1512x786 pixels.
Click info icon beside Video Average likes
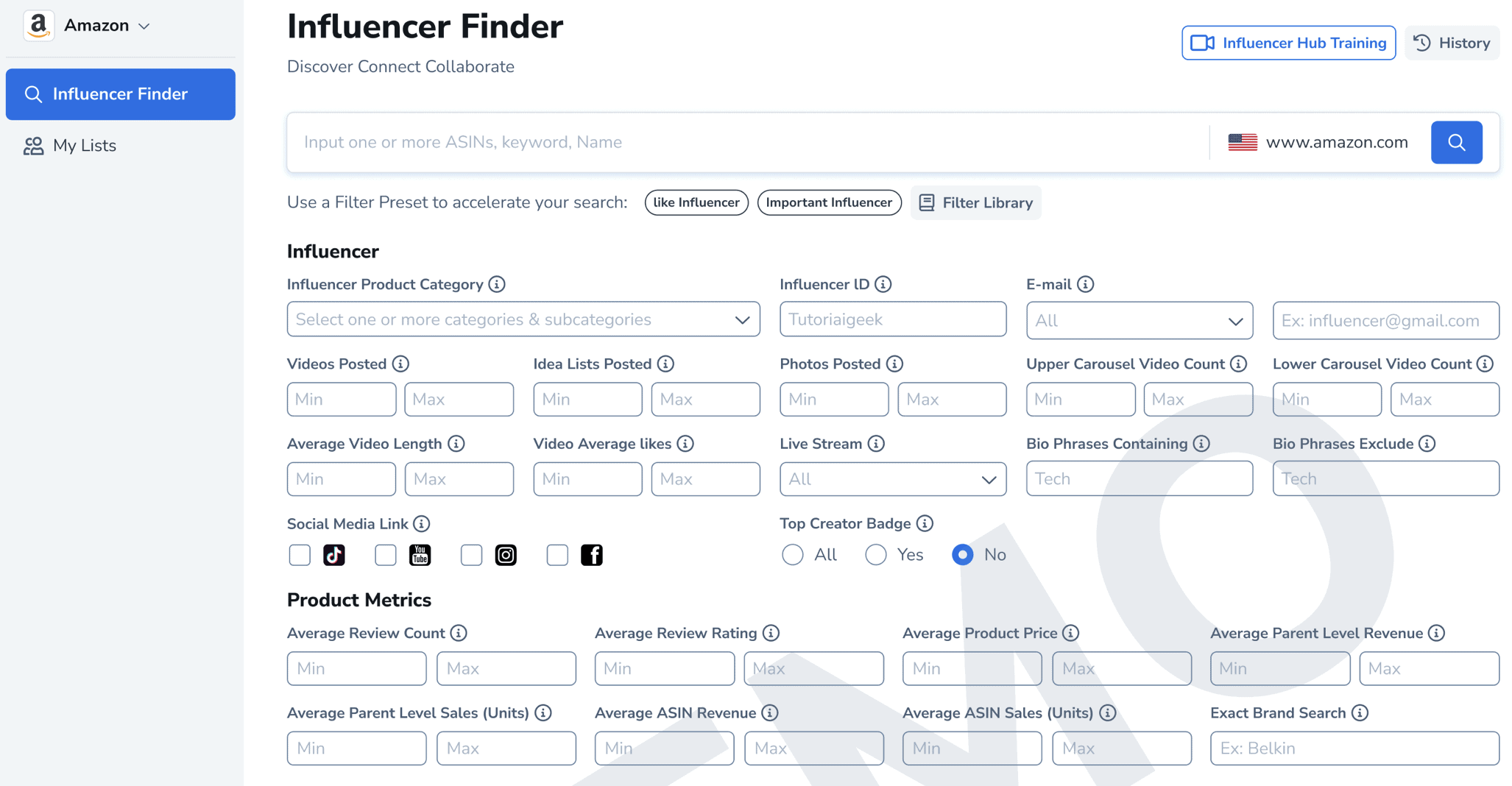pos(685,444)
